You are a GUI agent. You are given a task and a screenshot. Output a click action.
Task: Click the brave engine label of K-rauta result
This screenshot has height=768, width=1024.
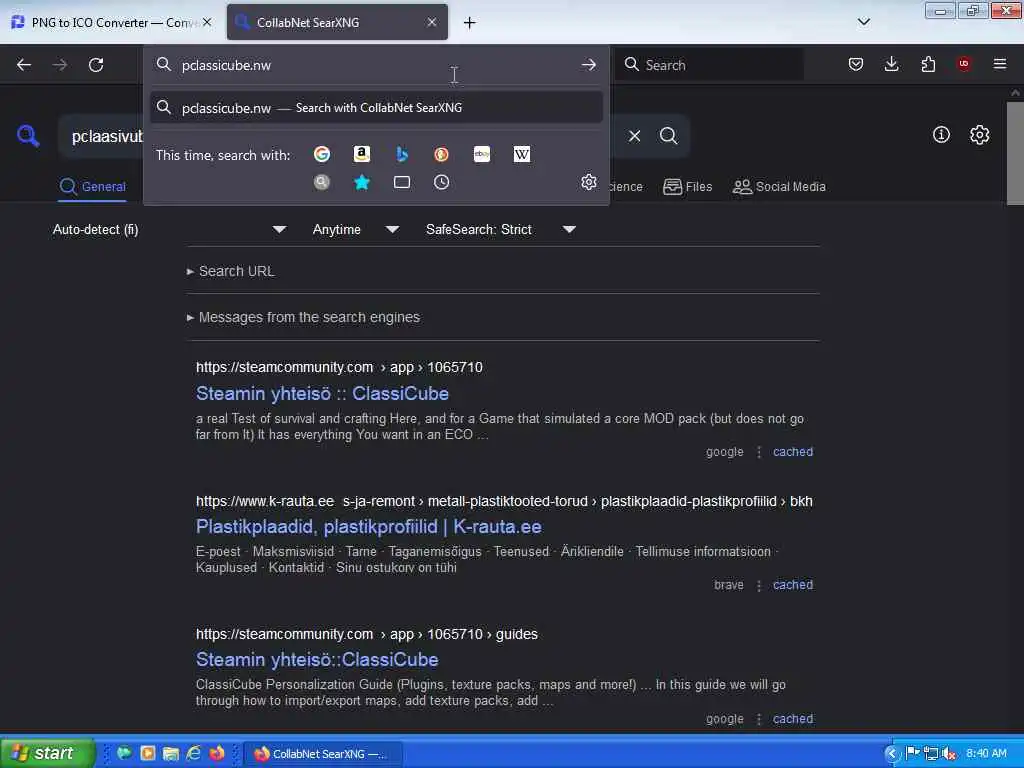[729, 585]
